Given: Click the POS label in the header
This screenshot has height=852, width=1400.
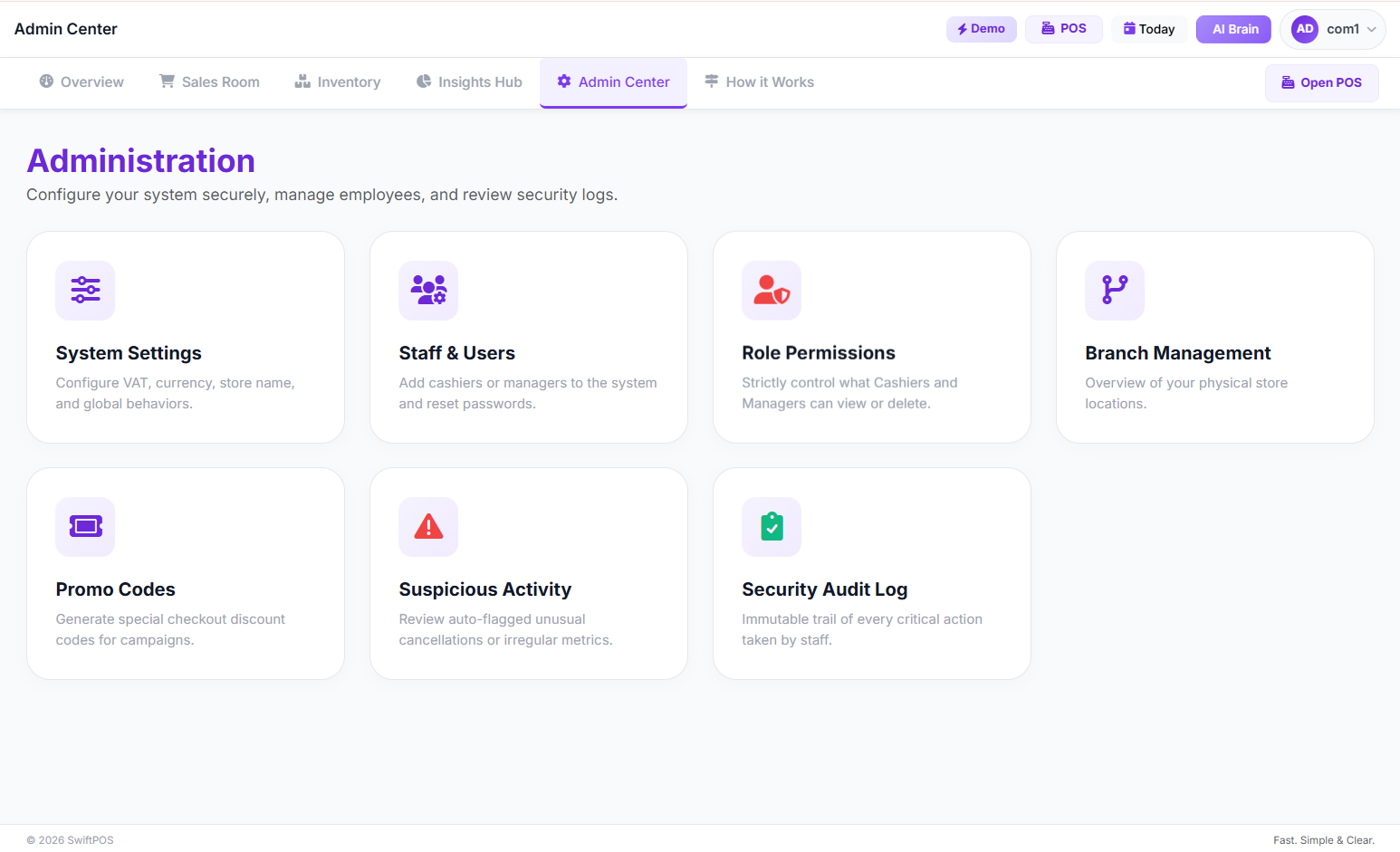Looking at the screenshot, I should [1073, 28].
